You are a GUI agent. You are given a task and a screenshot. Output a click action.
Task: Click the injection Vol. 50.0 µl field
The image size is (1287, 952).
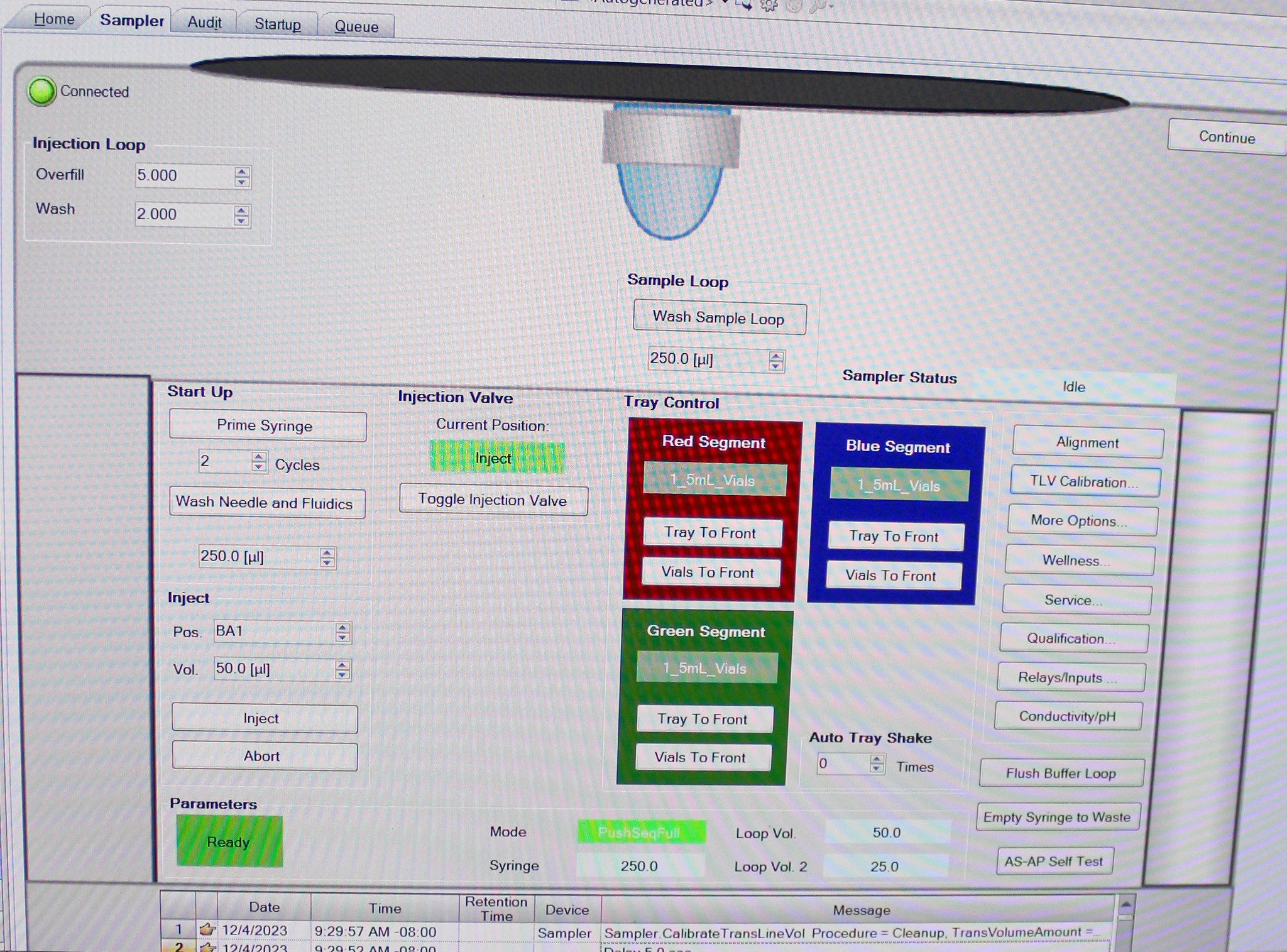coord(269,669)
